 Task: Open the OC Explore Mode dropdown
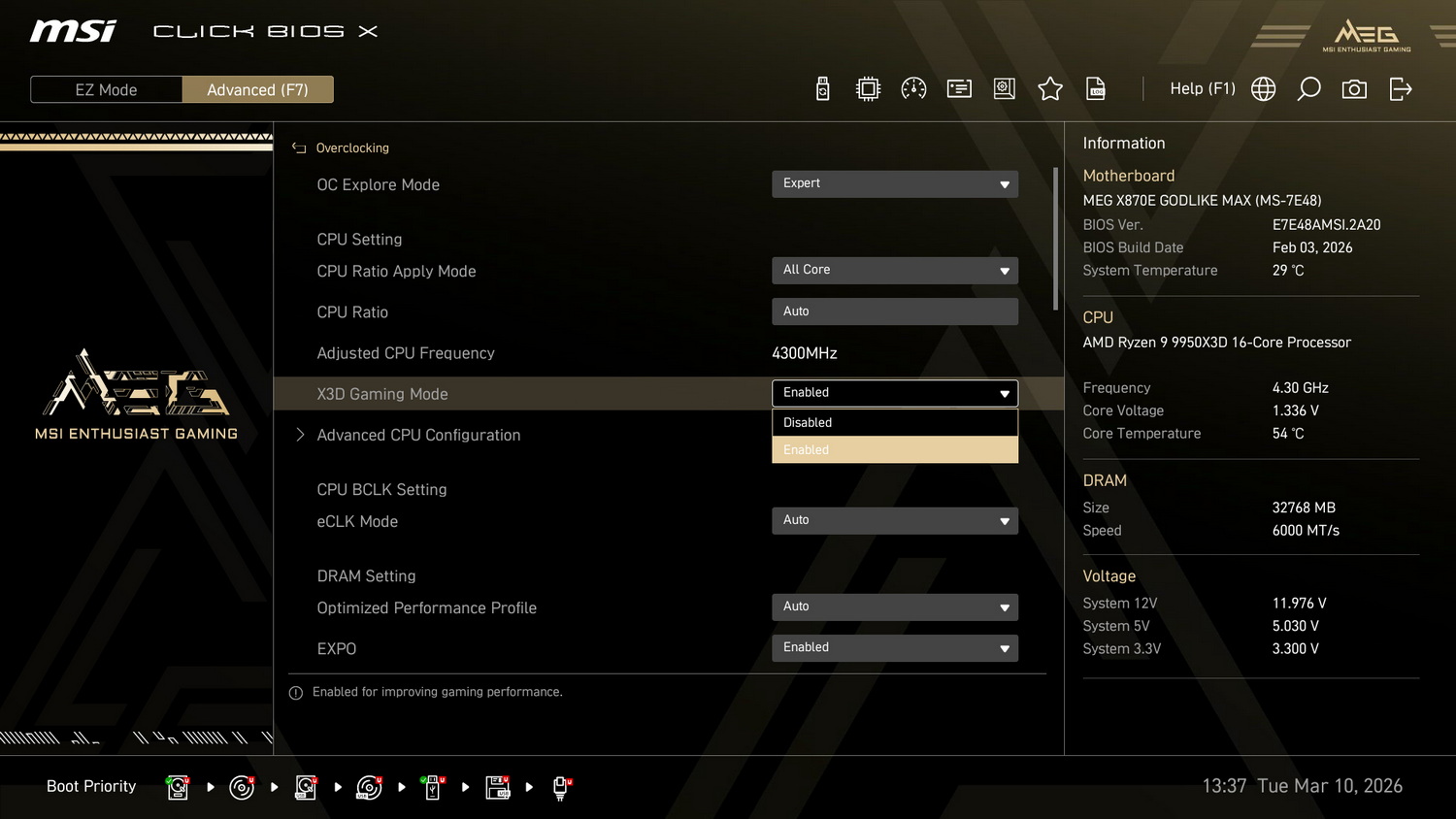point(894,183)
